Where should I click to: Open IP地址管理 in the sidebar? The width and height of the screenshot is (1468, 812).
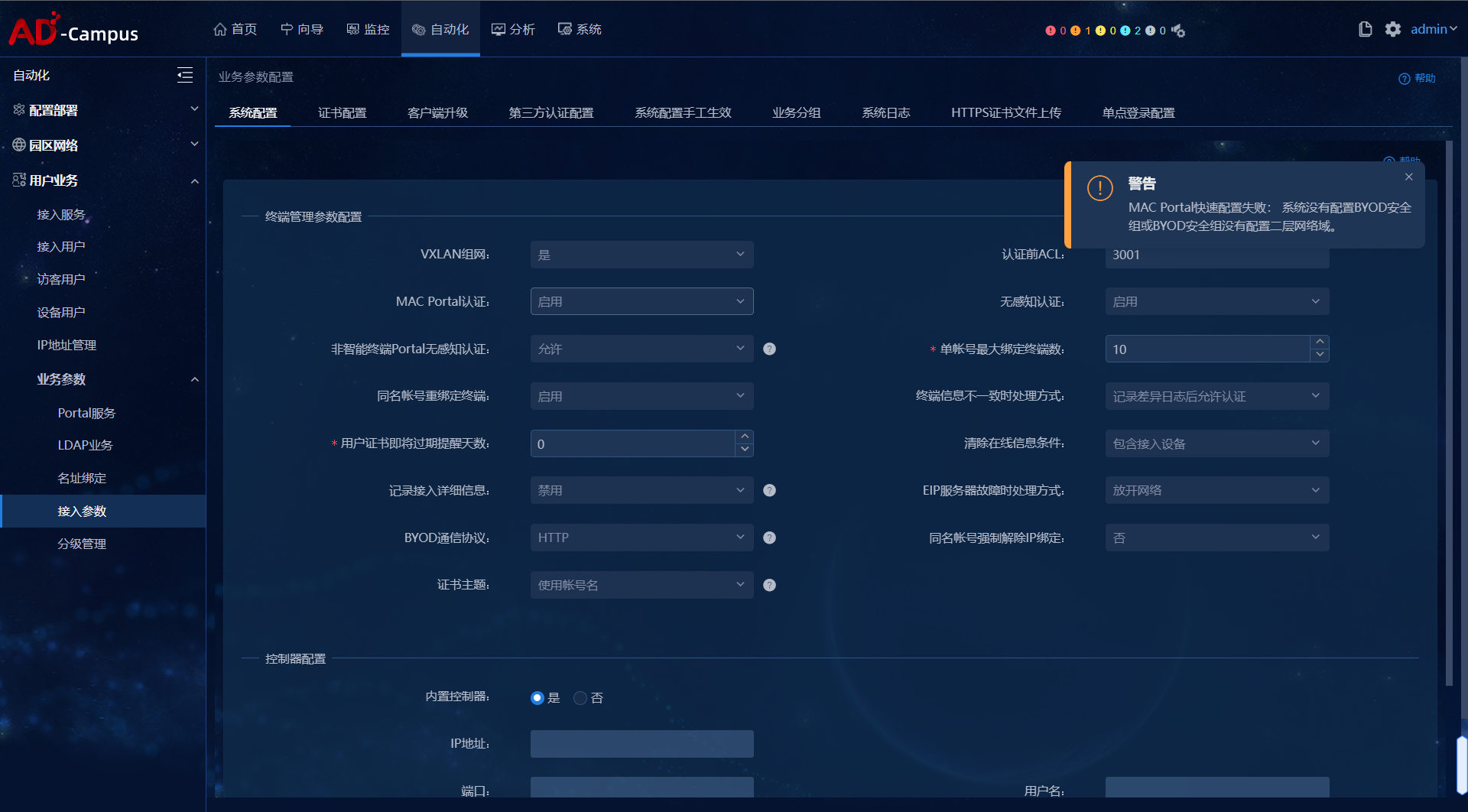pos(67,346)
